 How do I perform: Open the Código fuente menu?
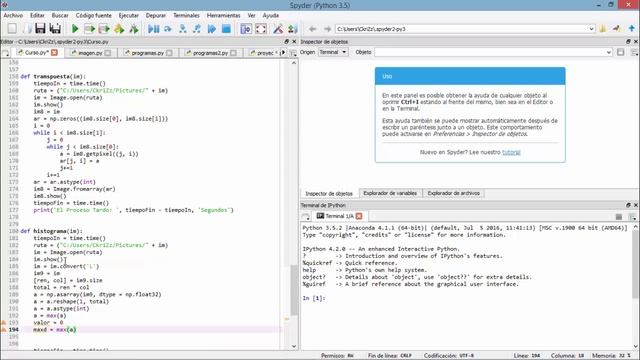93,15
